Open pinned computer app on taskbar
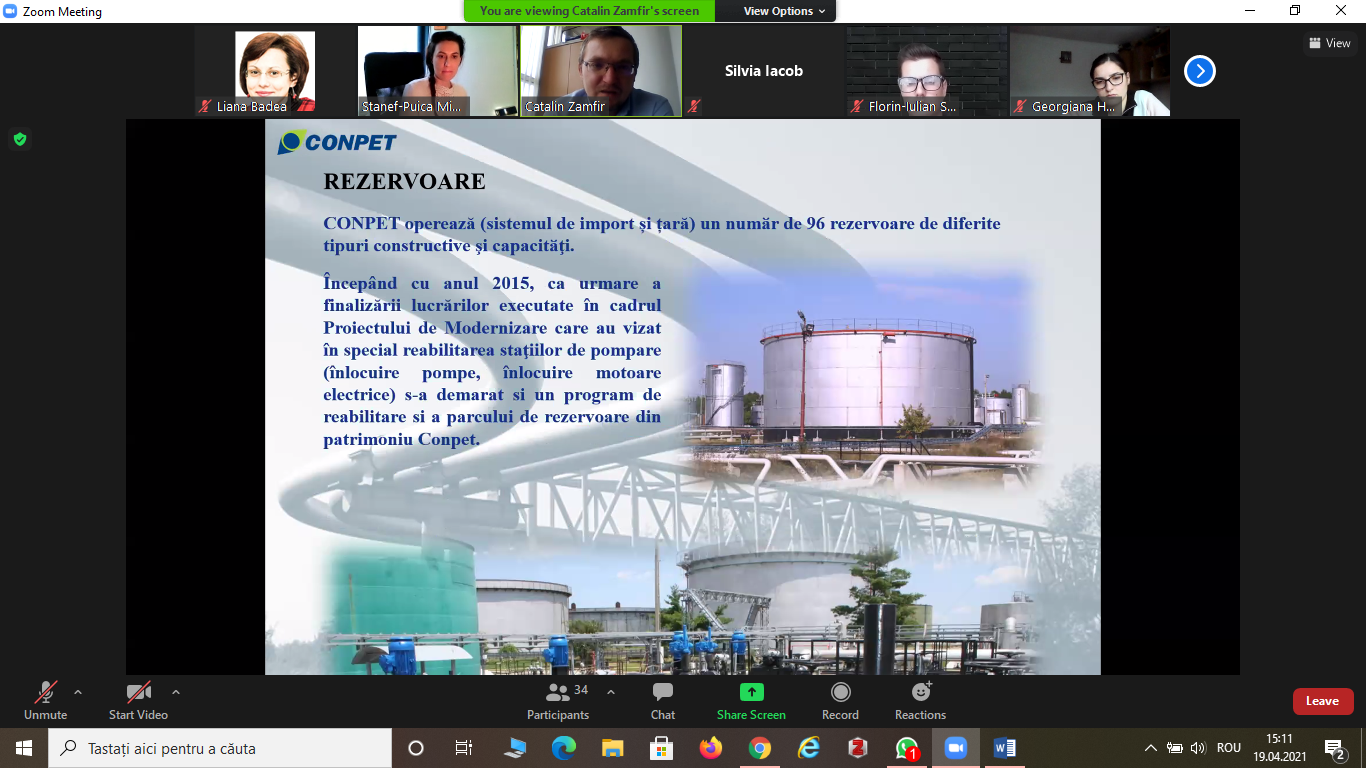The image size is (1366, 768). pos(514,748)
